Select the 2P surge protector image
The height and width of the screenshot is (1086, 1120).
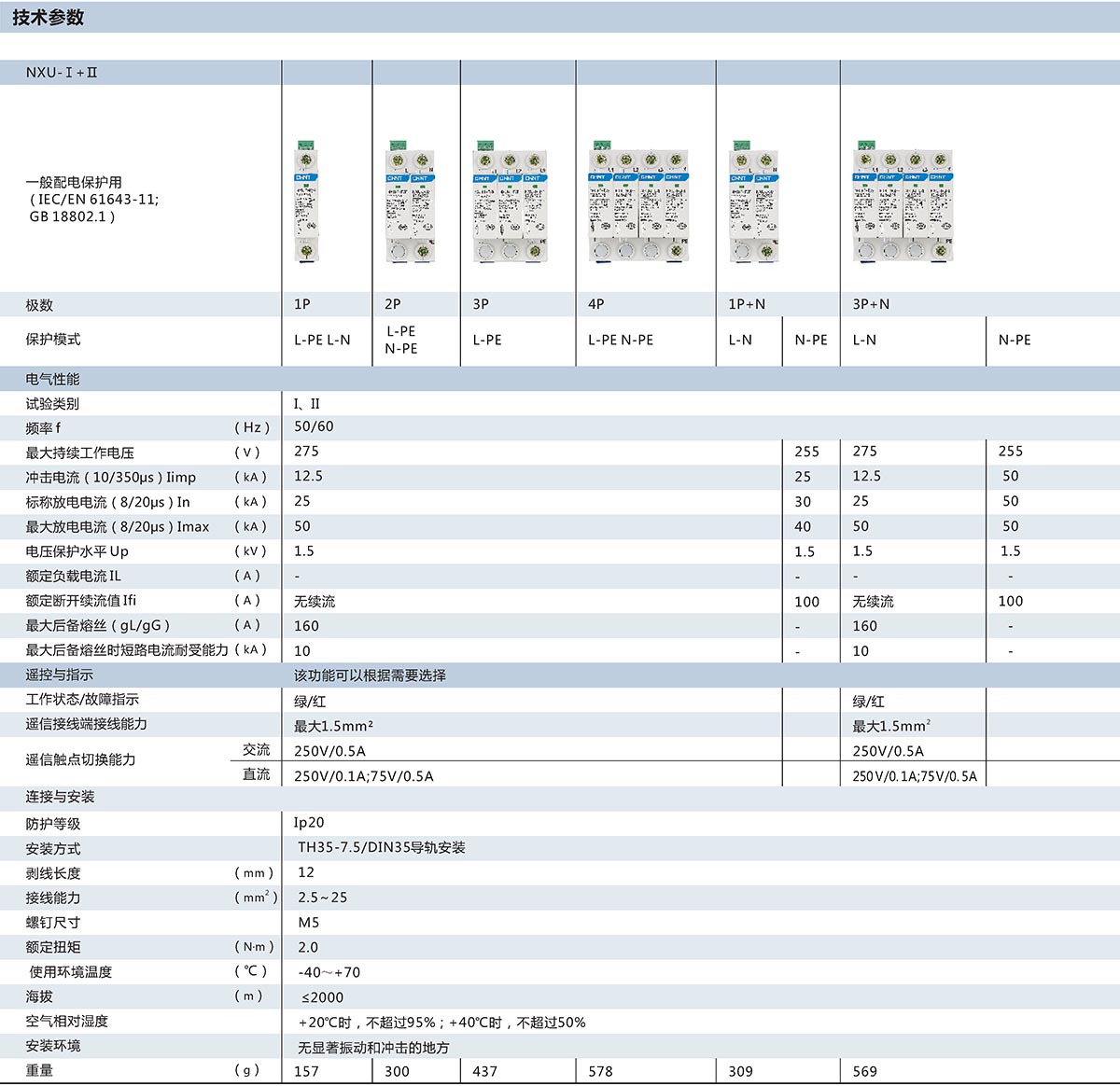click(410, 203)
